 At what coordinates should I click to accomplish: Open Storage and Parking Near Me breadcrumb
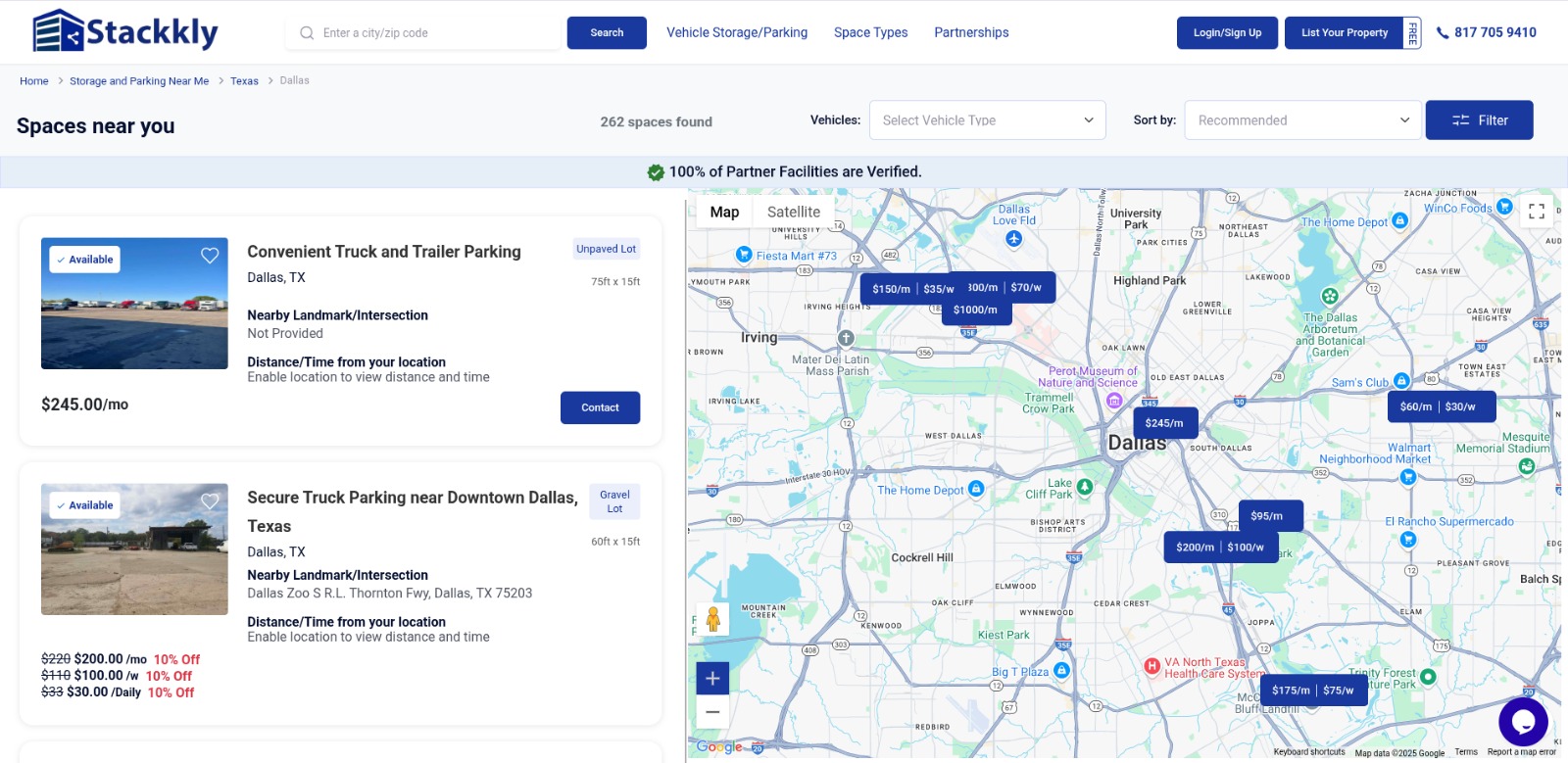[139, 81]
